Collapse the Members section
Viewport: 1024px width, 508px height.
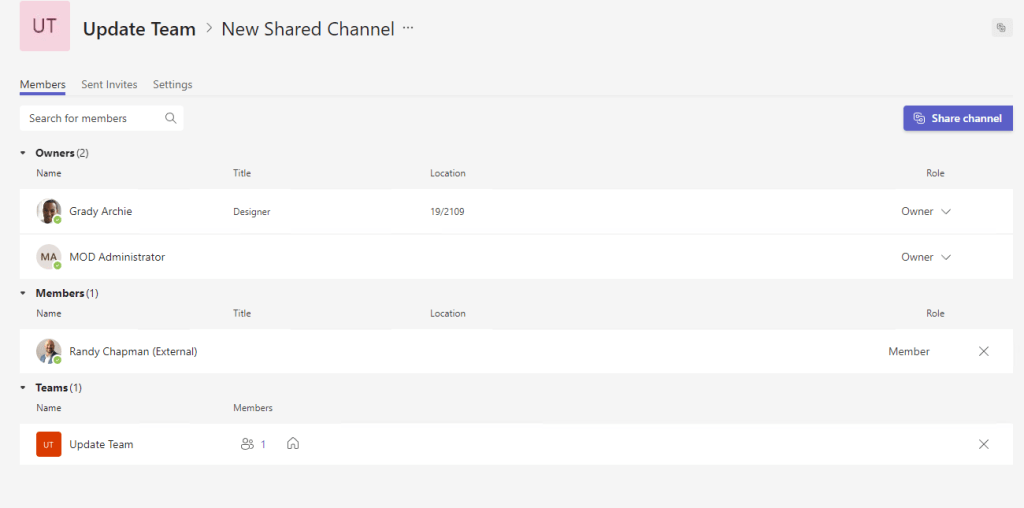pyautogui.click(x=24, y=293)
